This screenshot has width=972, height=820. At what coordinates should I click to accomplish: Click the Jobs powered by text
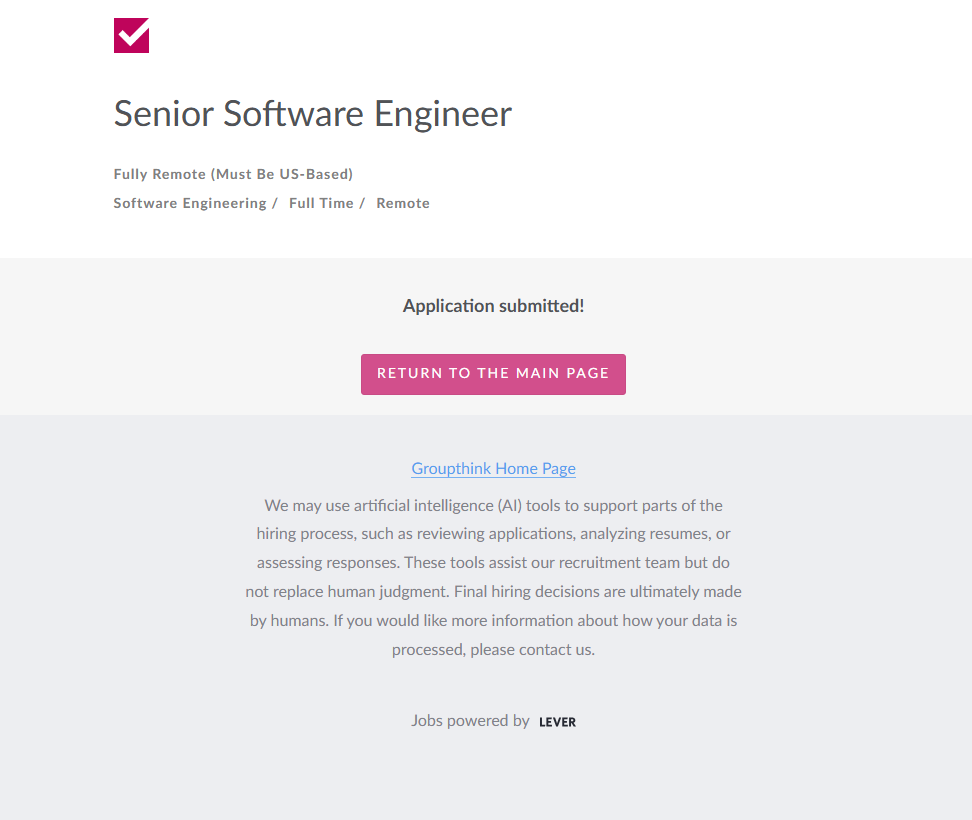click(470, 720)
